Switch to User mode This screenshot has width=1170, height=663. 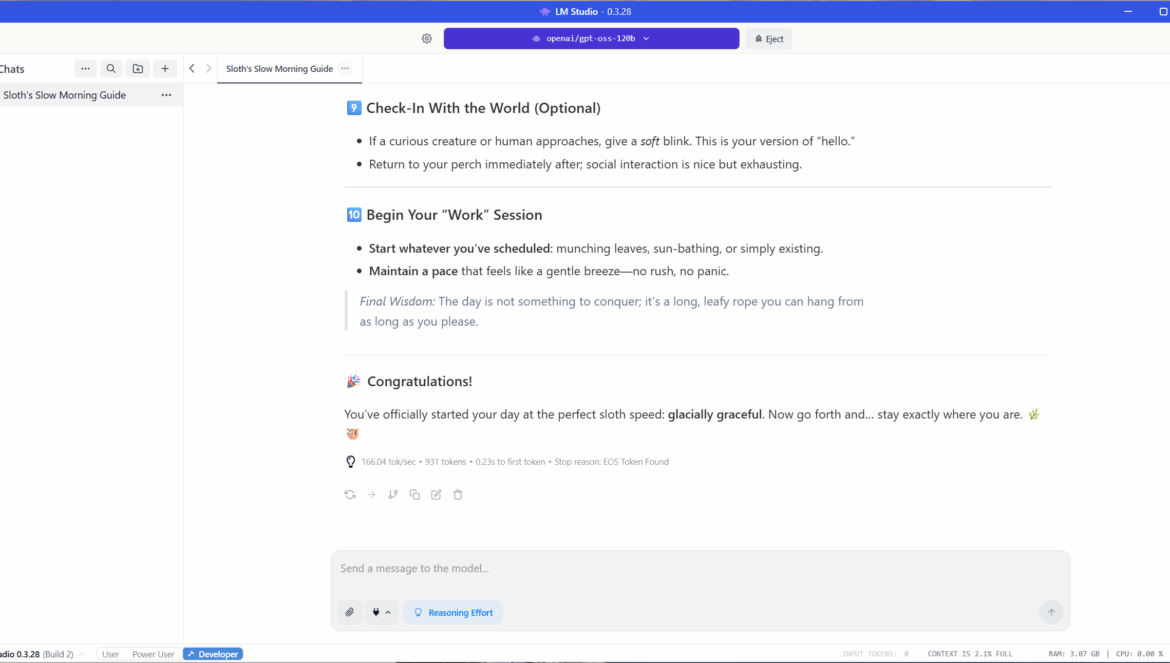tap(110, 654)
